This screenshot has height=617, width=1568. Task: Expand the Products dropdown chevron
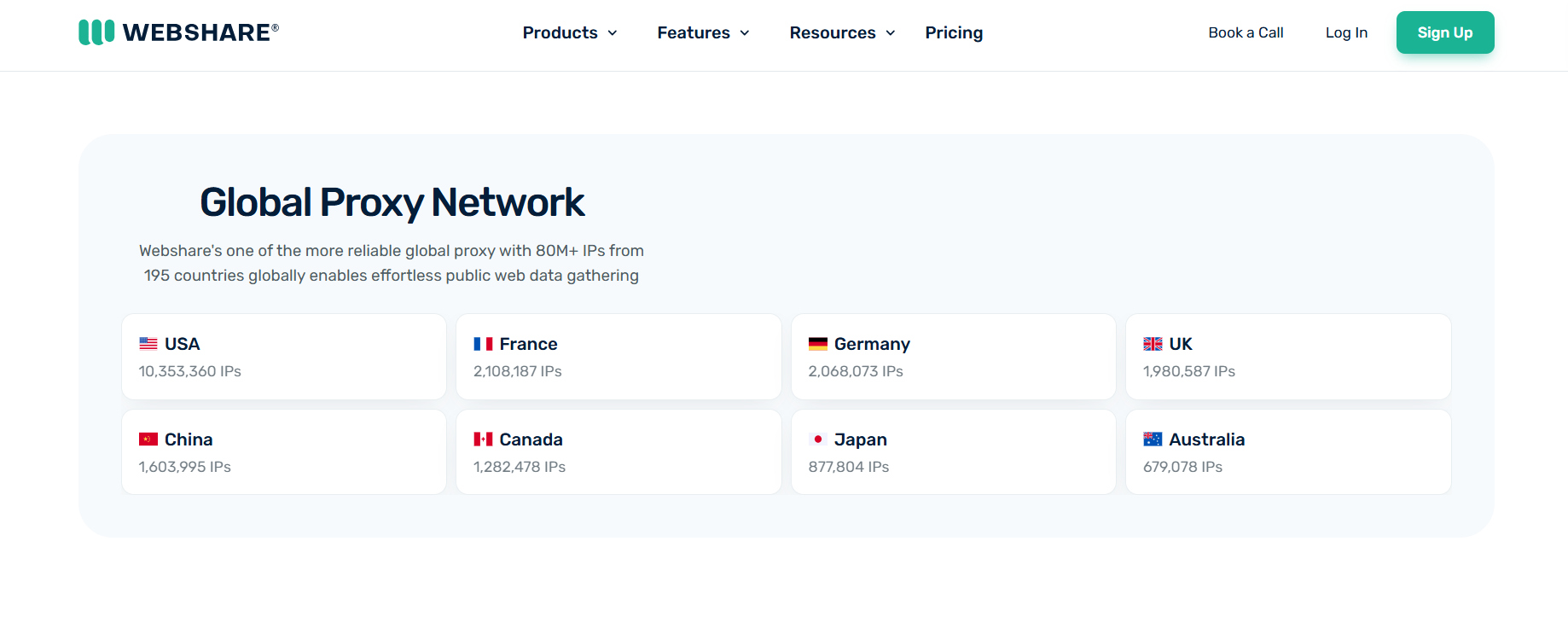coord(613,33)
